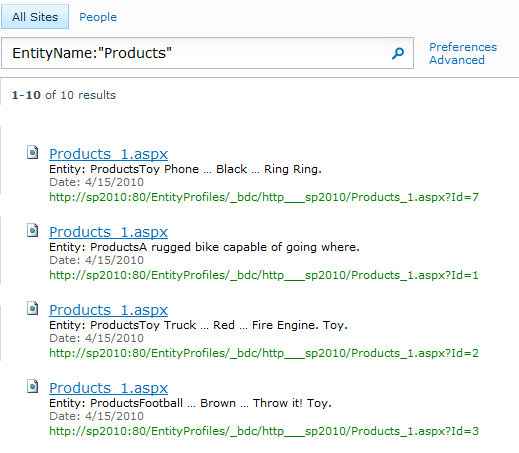Image resolution: width=519 pixels, height=453 pixels.
Task: Open Products_1.aspx title for rugged bike
Action: (108, 232)
